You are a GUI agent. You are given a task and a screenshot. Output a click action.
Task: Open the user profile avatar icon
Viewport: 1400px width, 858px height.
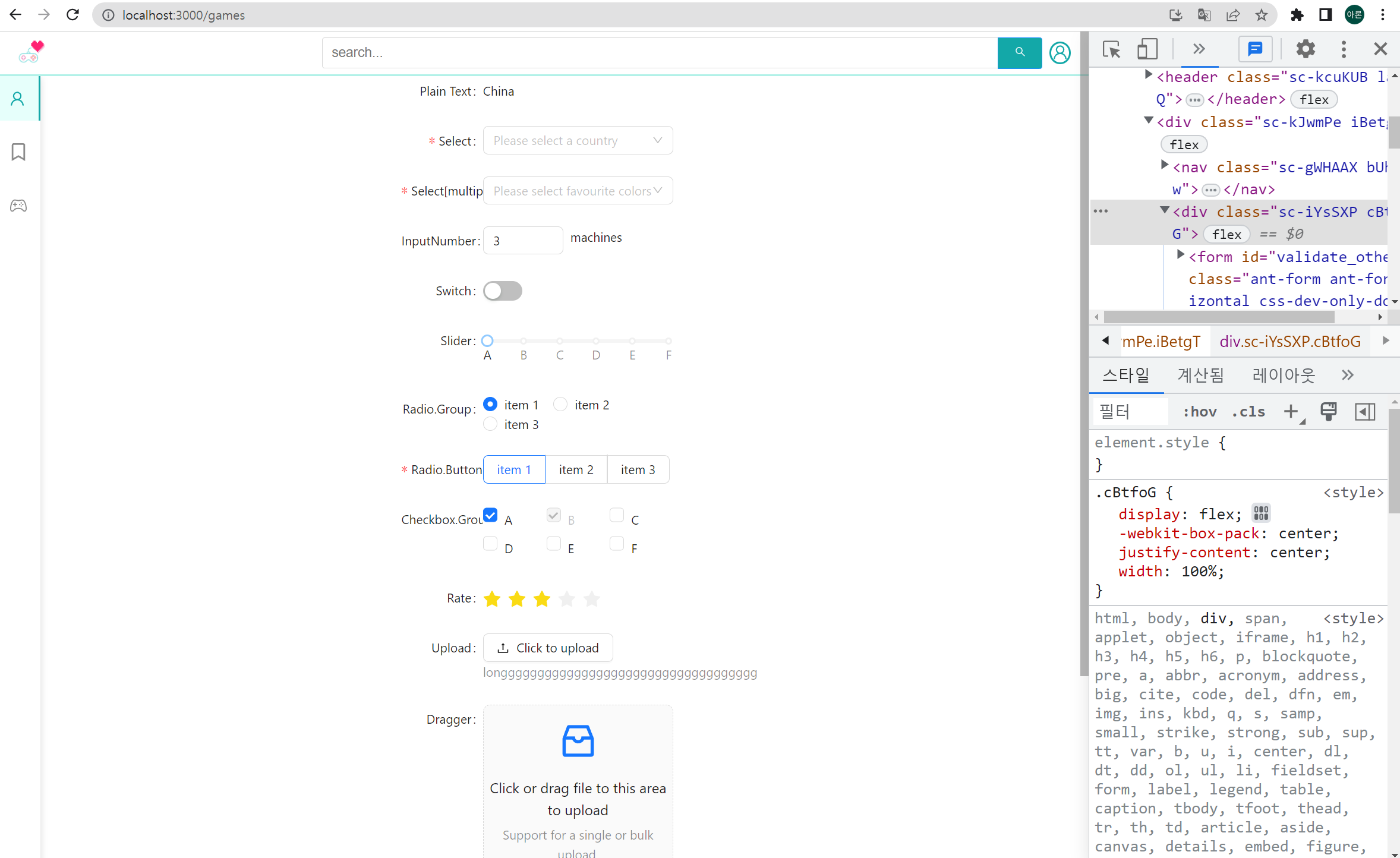pos(1060,52)
